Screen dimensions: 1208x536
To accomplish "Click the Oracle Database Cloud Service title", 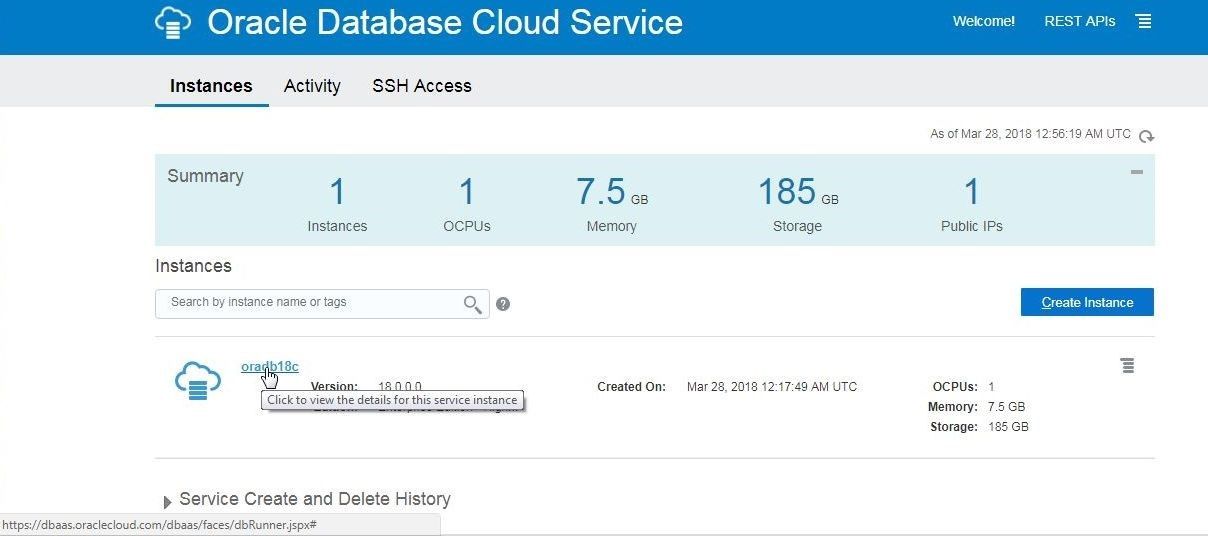I will (x=445, y=22).
